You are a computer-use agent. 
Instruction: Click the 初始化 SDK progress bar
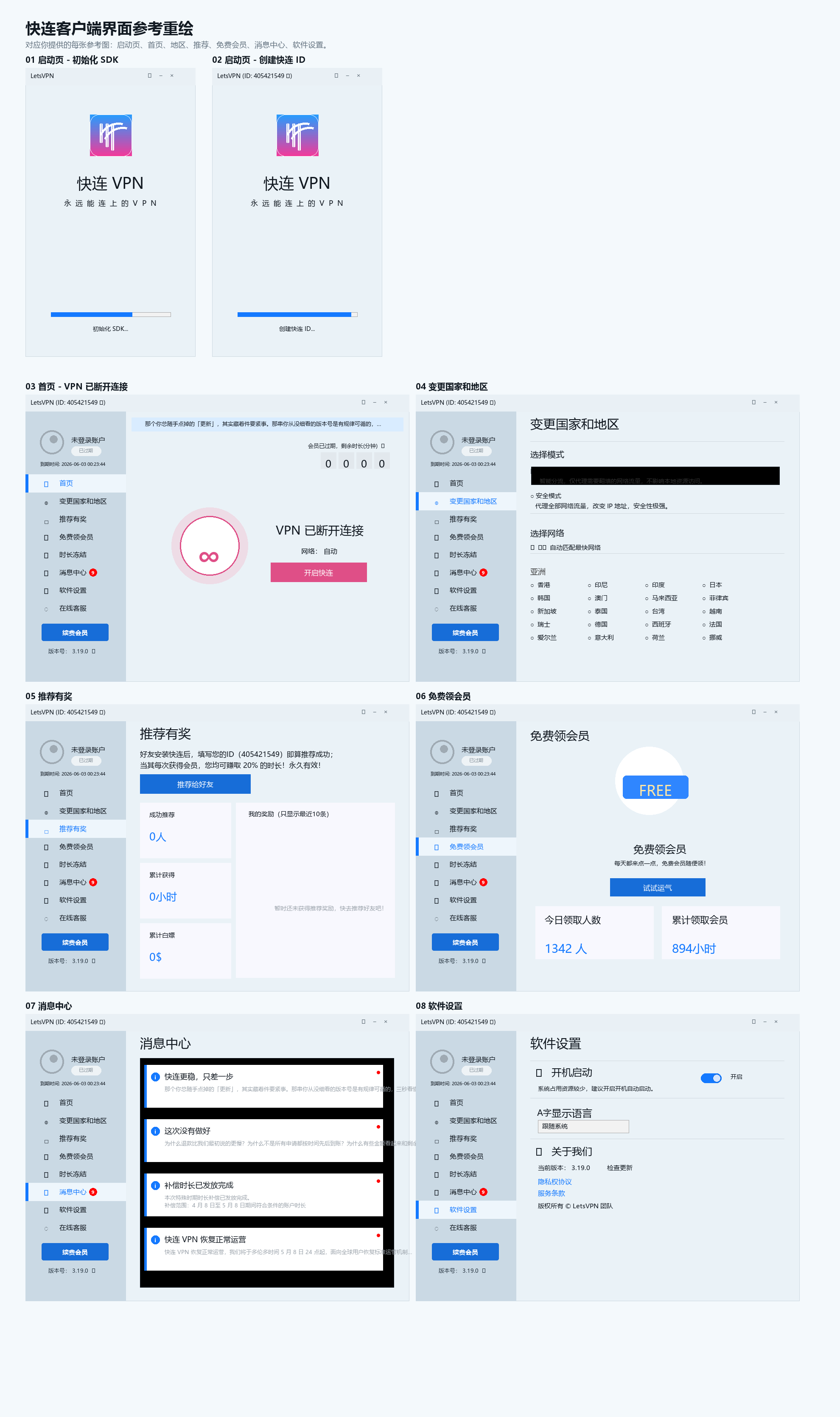coord(111,315)
